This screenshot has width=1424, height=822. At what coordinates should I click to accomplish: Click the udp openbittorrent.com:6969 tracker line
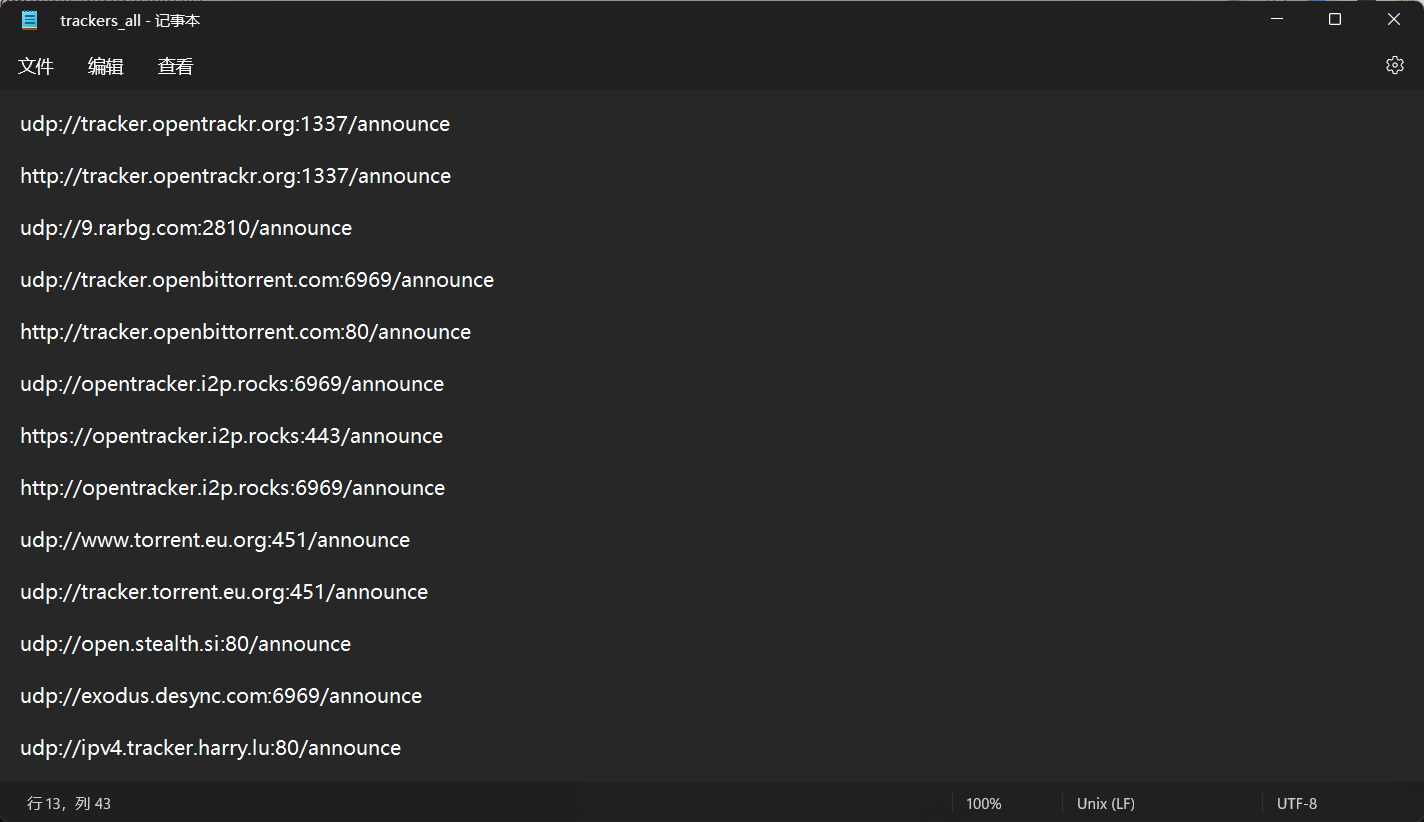pos(257,280)
